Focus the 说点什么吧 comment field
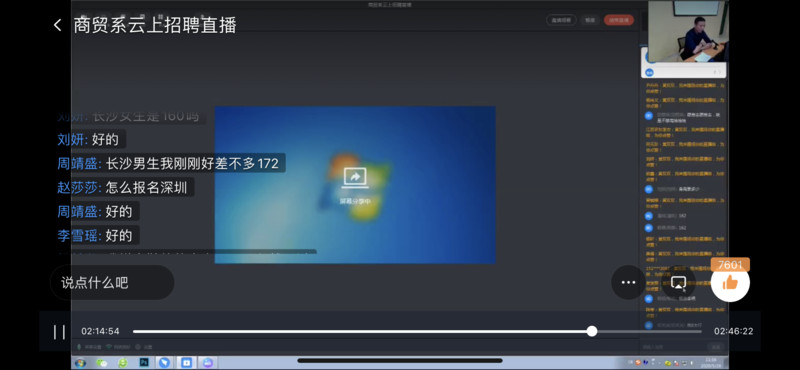 (x=112, y=282)
